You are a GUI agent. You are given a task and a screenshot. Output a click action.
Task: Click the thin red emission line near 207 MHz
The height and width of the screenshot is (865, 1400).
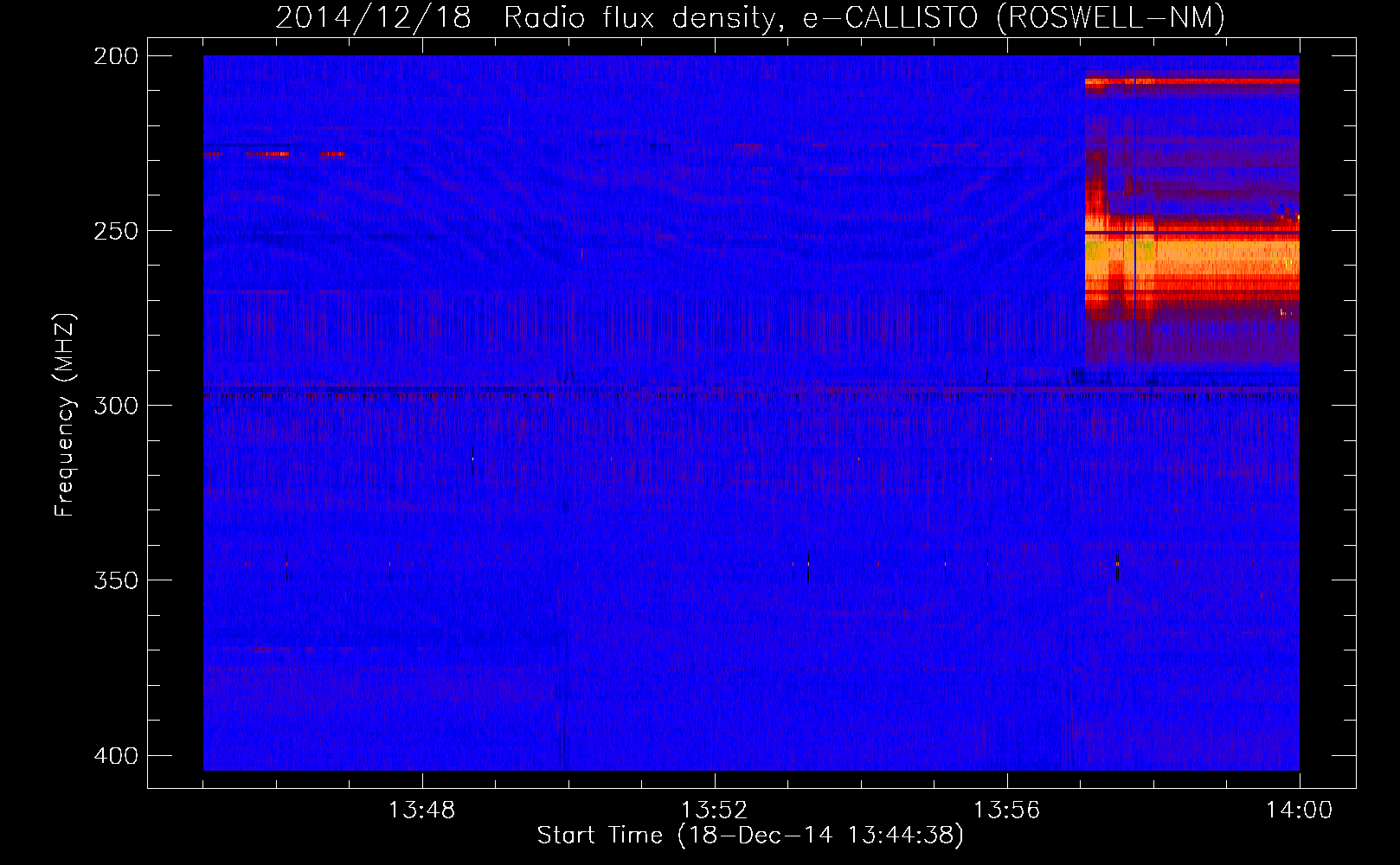click(1192, 82)
